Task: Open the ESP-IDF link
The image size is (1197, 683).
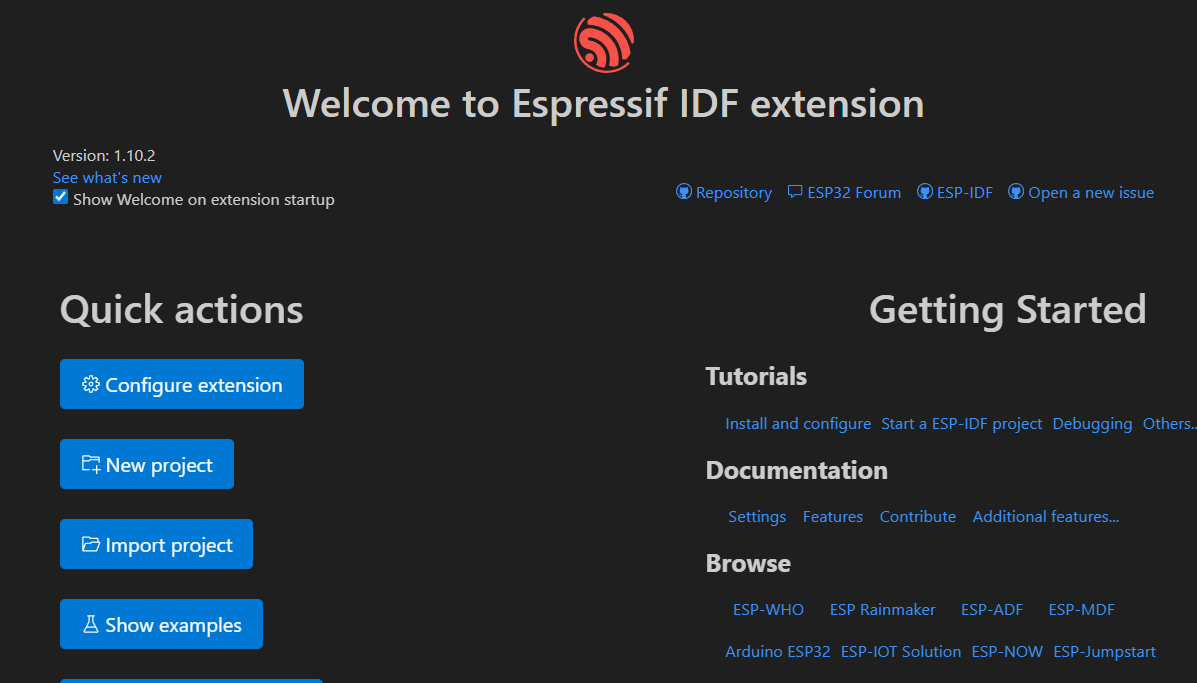Action: [x=965, y=192]
